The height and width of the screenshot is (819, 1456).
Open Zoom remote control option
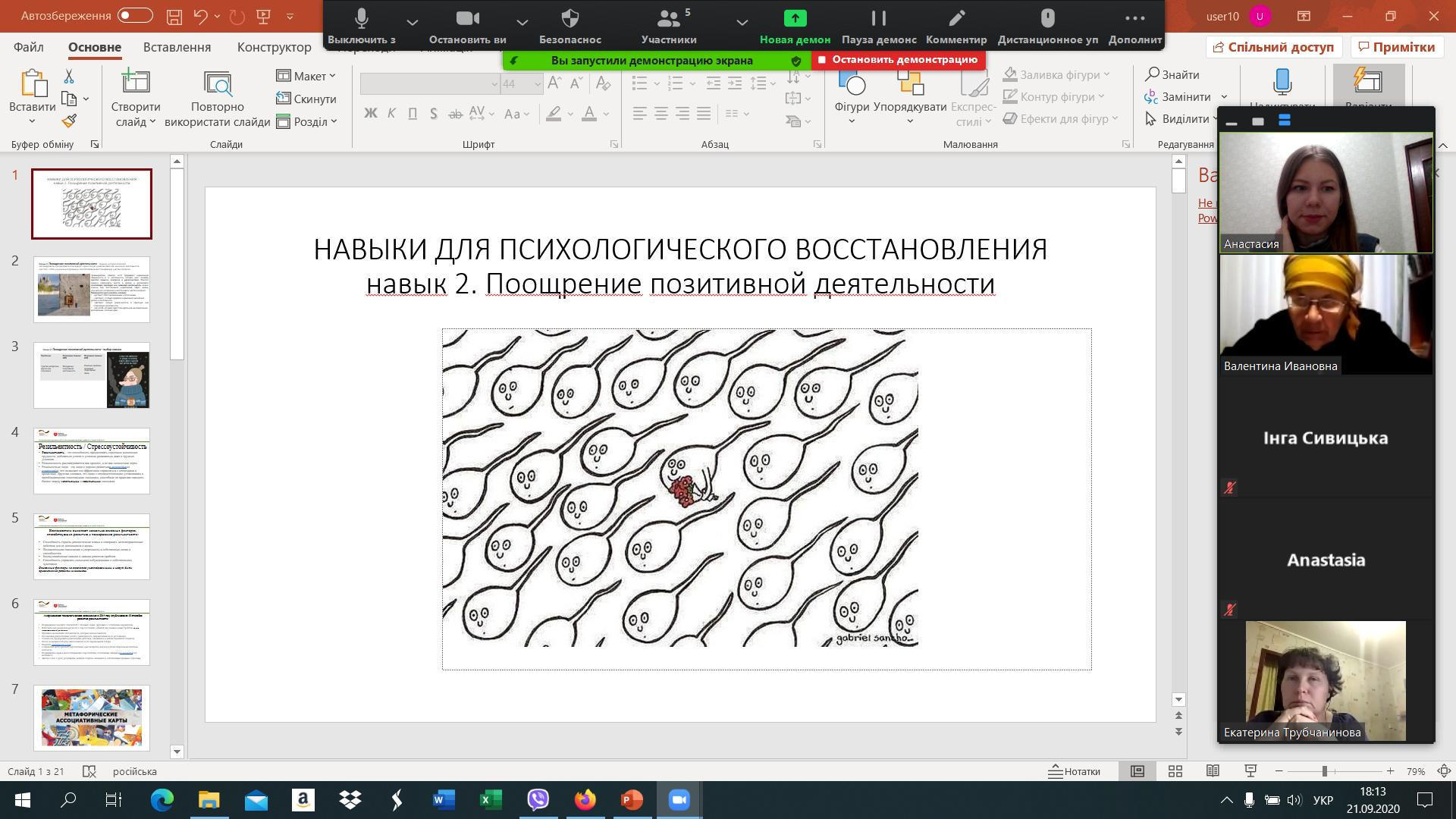pos(1047,26)
